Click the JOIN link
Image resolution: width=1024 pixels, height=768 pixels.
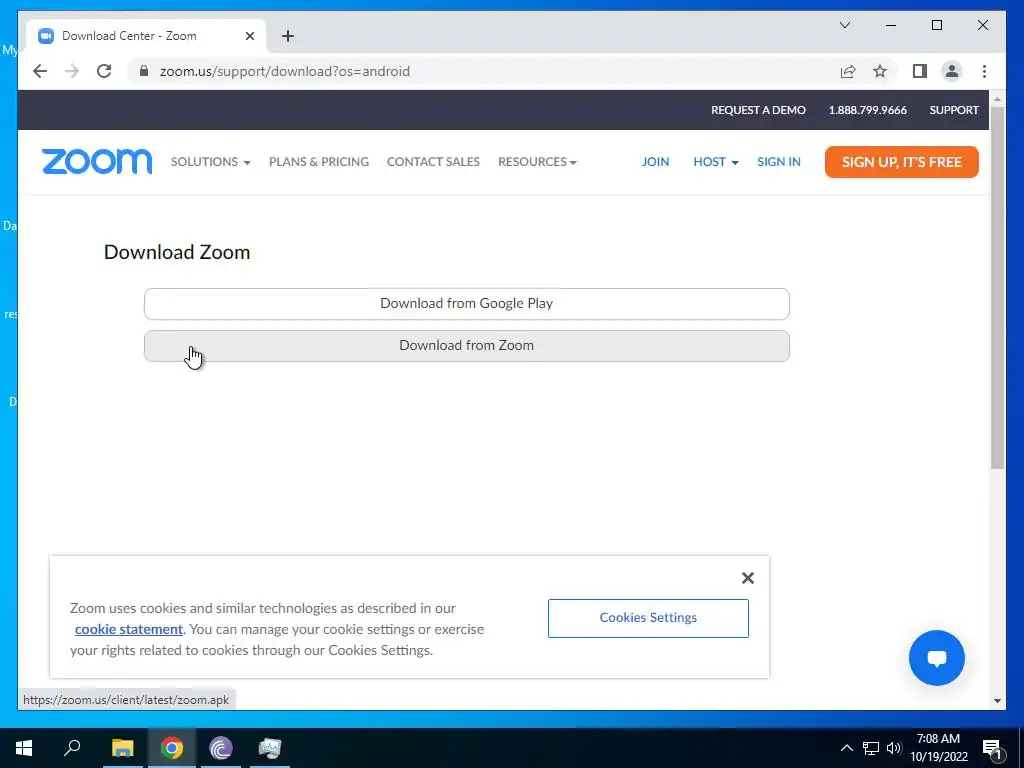655,161
